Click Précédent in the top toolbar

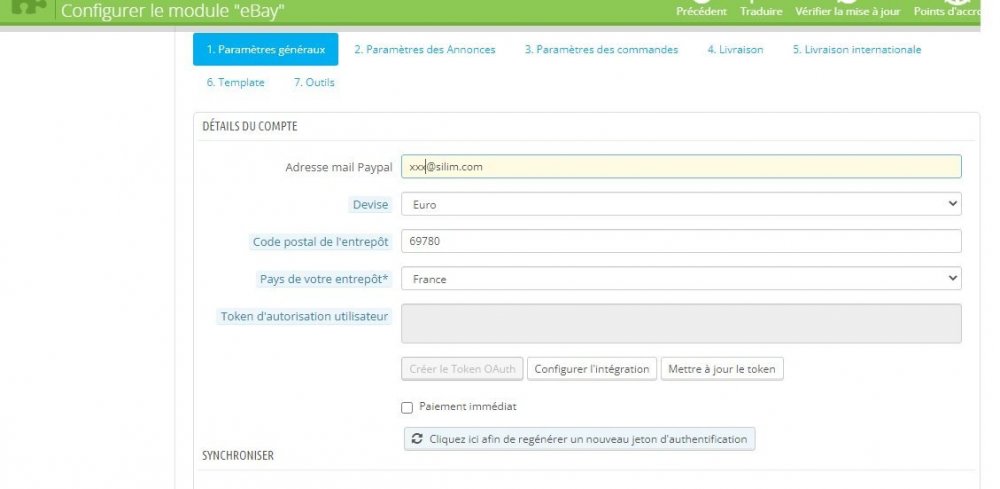(x=702, y=11)
